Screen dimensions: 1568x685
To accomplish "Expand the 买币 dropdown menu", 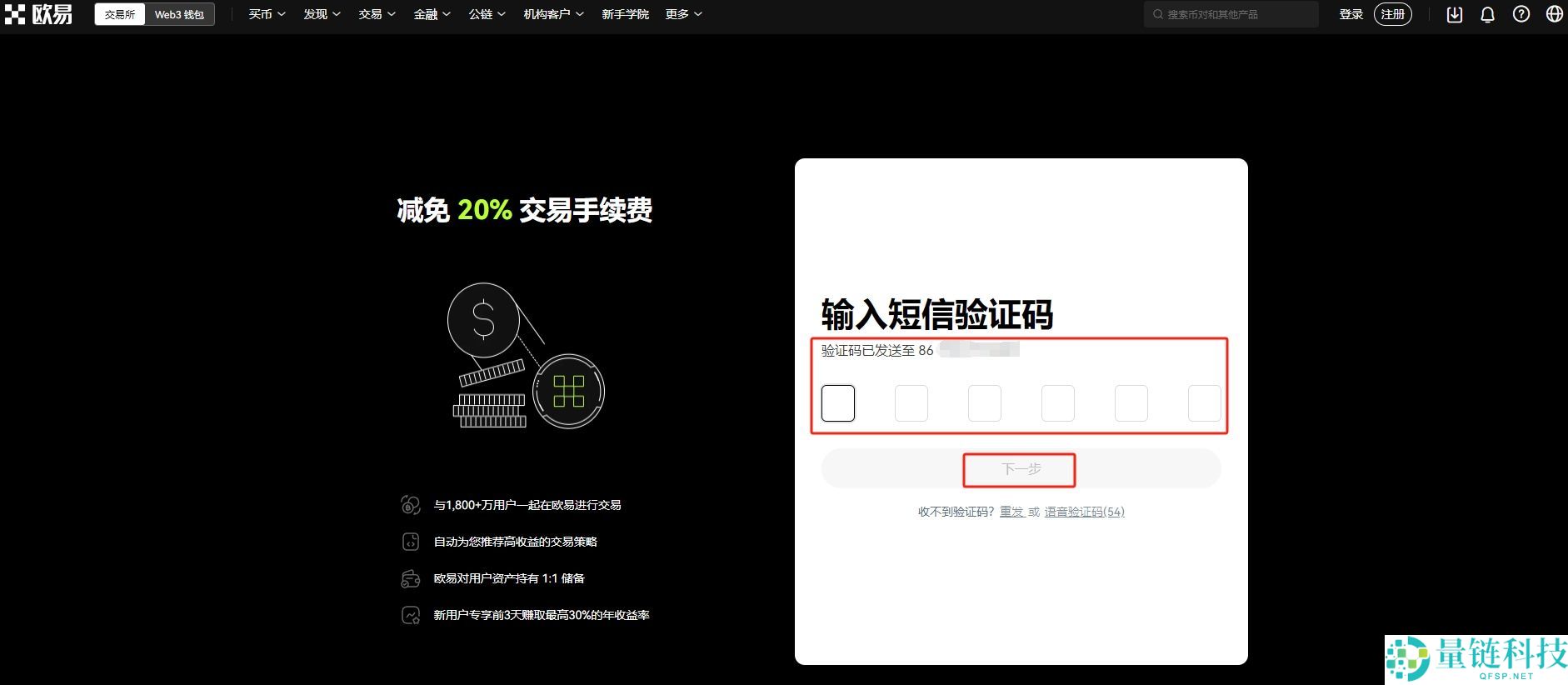I will click(267, 14).
